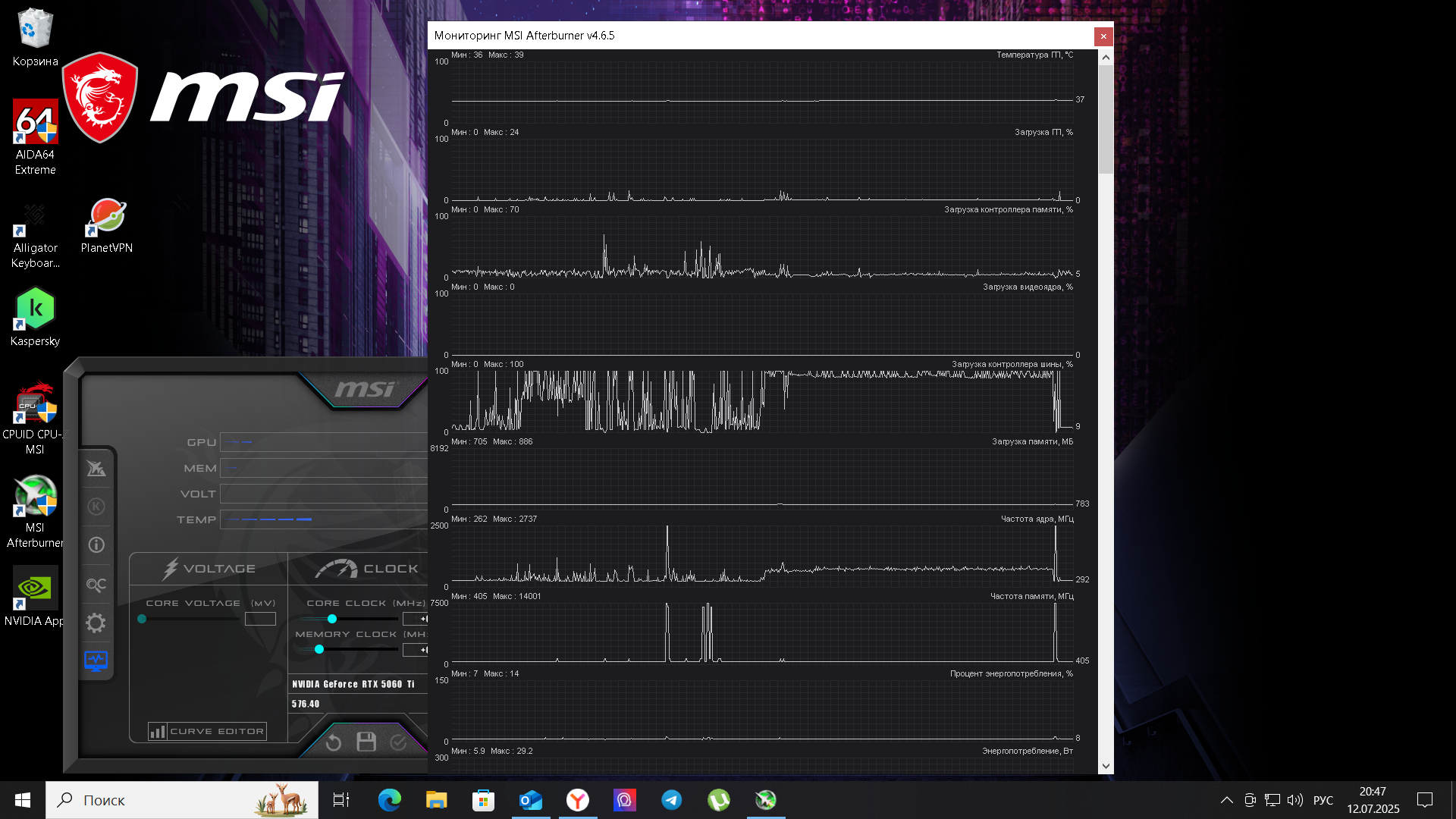This screenshot has height=819, width=1456.
Task: Click the Core Voltage value input box
Action: (x=260, y=619)
